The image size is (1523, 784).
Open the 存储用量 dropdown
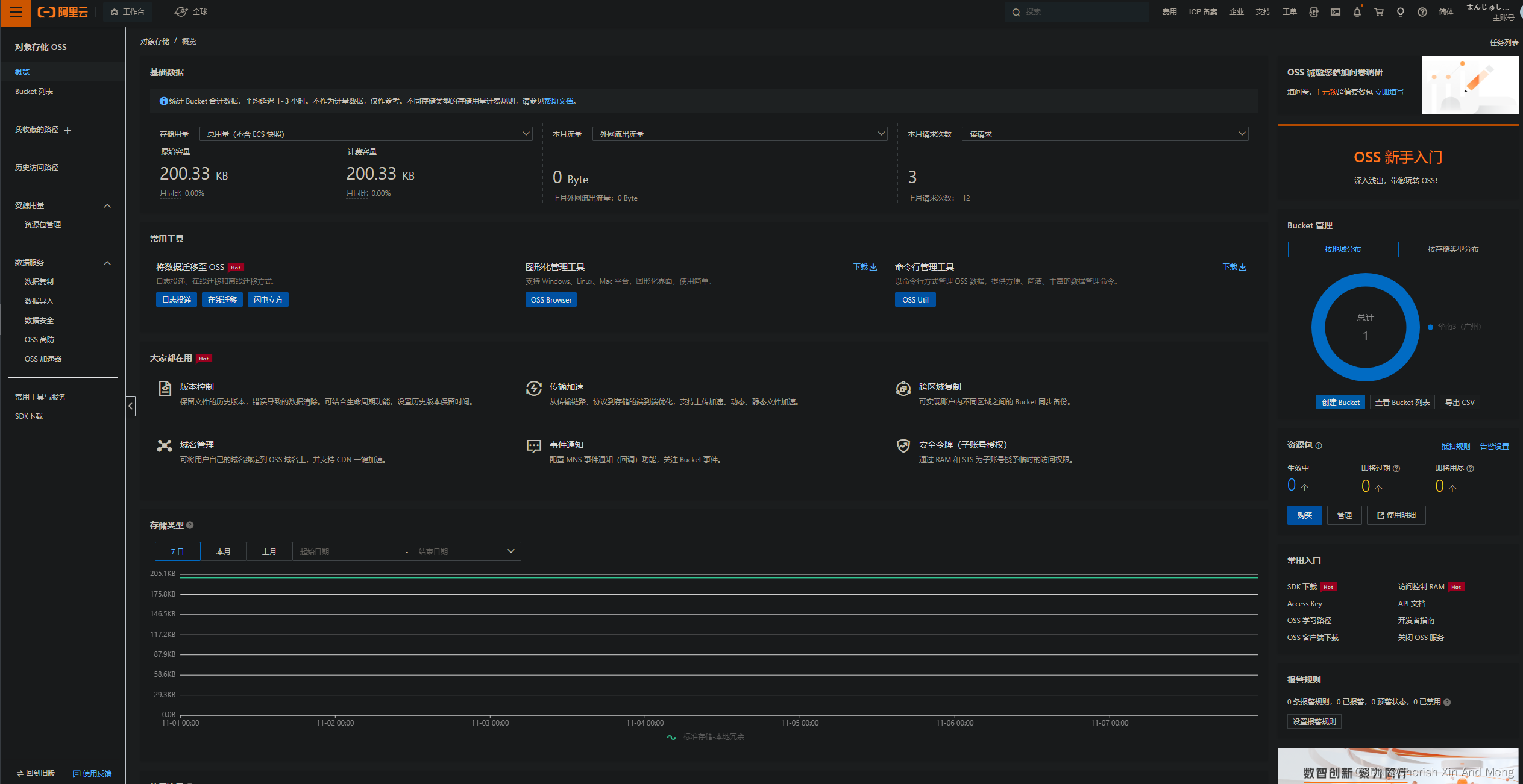pyautogui.click(x=366, y=134)
